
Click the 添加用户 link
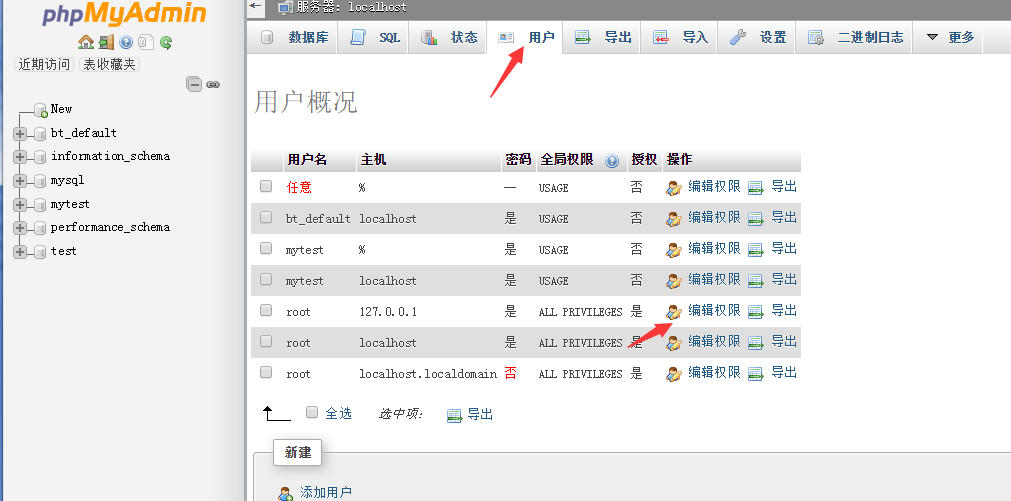pos(326,493)
